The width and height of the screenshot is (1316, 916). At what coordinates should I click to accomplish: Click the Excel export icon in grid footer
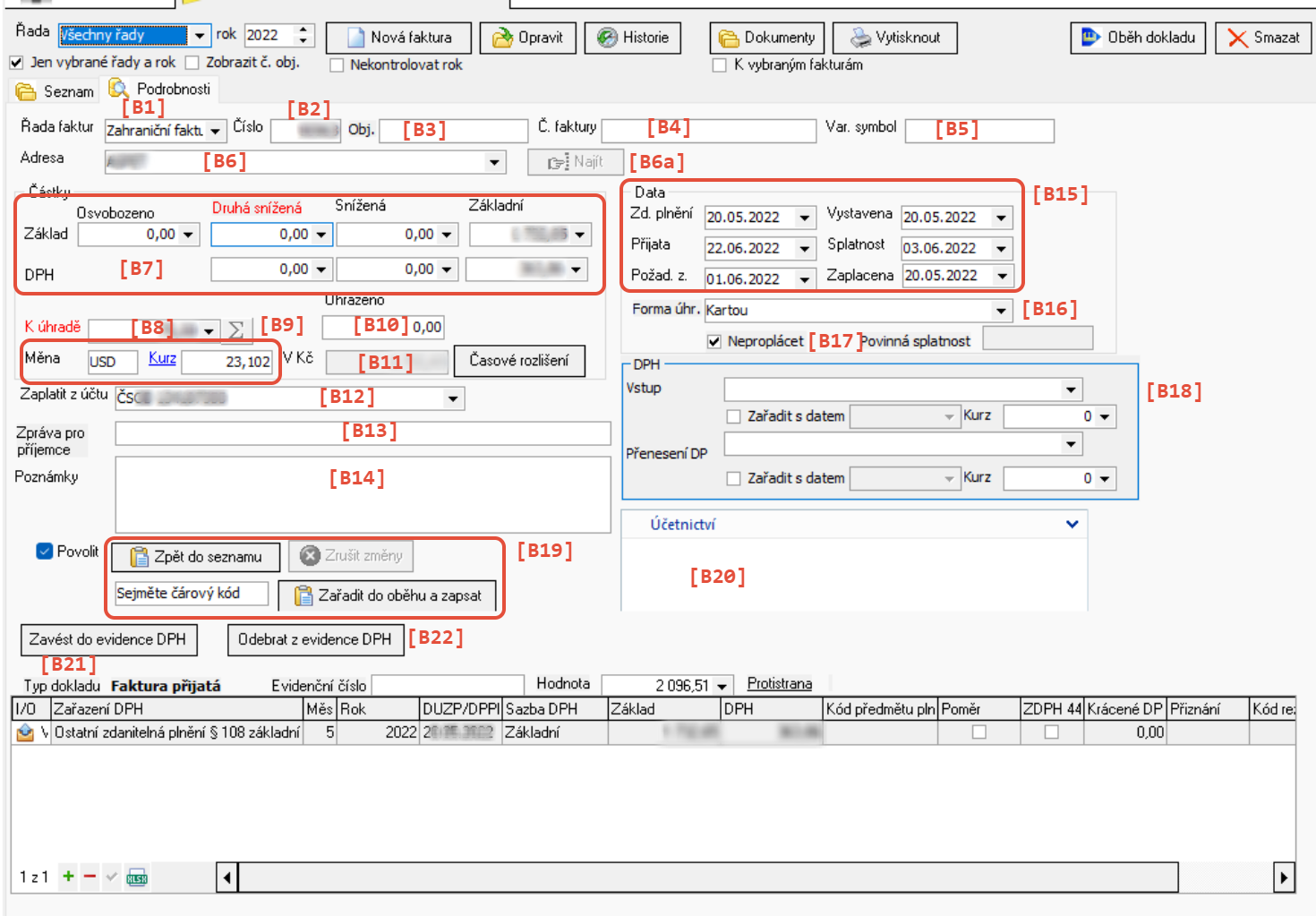click(x=137, y=877)
